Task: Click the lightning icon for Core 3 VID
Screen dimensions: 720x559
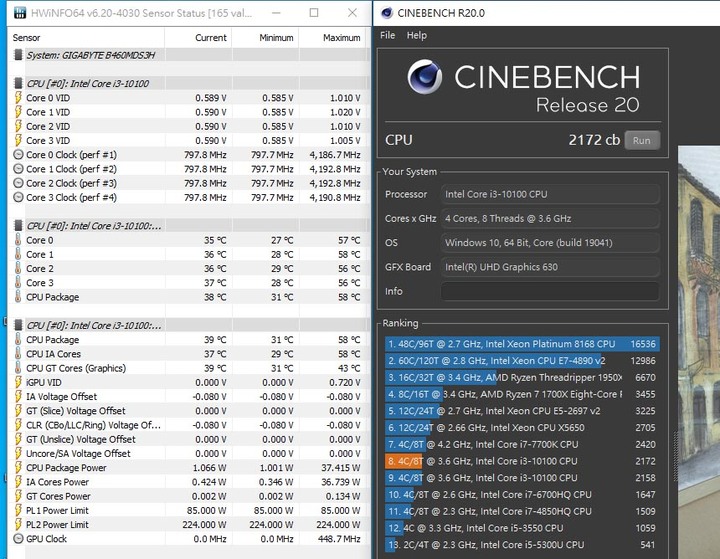Action: pyautogui.click(x=18, y=141)
